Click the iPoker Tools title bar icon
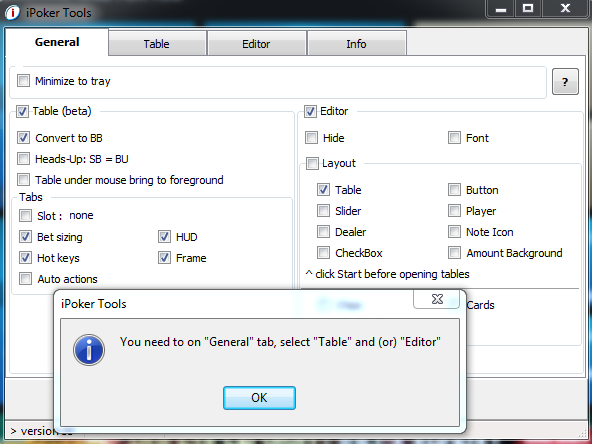This screenshot has width=592, height=444. [12, 13]
